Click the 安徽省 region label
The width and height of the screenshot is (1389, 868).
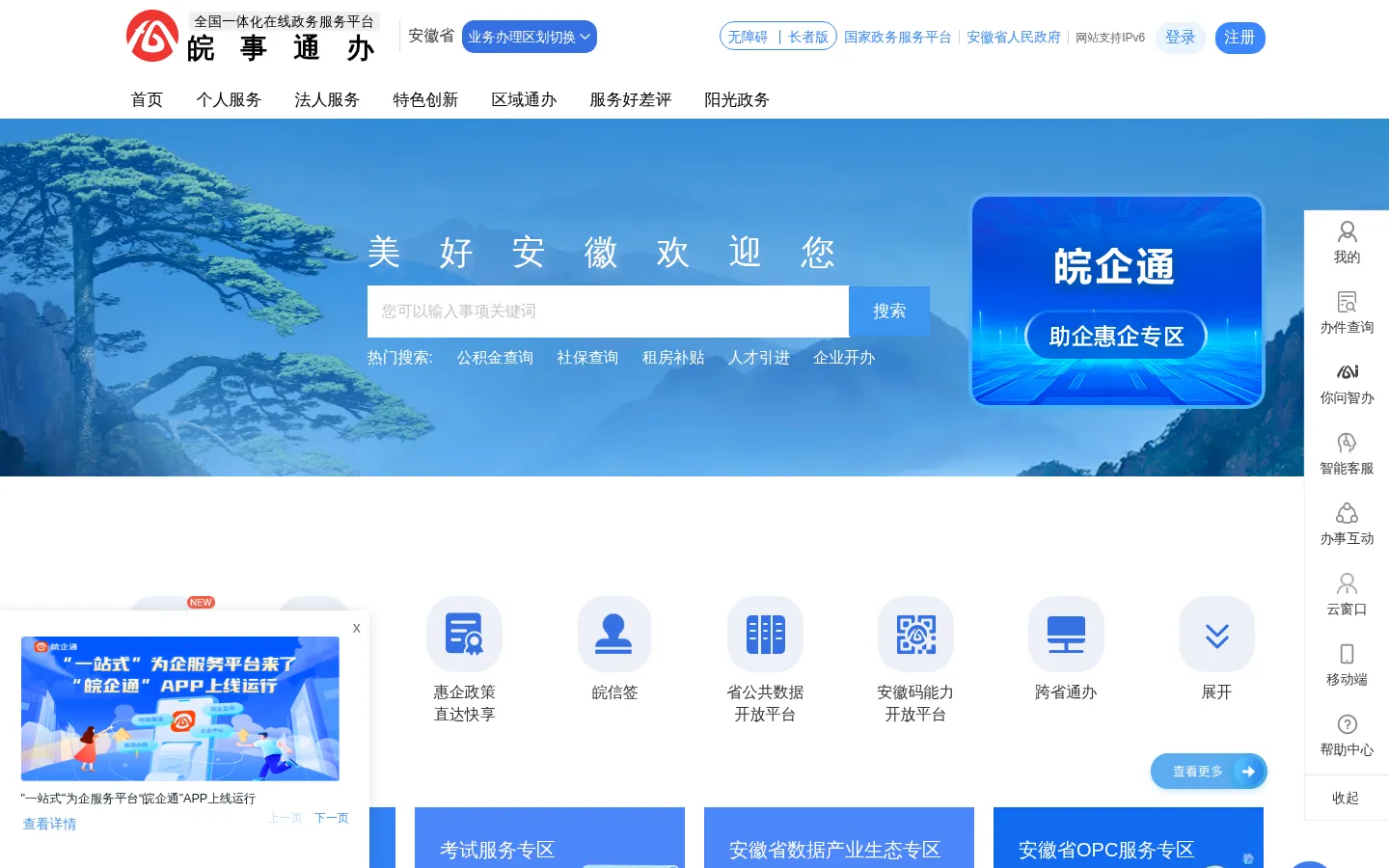point(431,36)
